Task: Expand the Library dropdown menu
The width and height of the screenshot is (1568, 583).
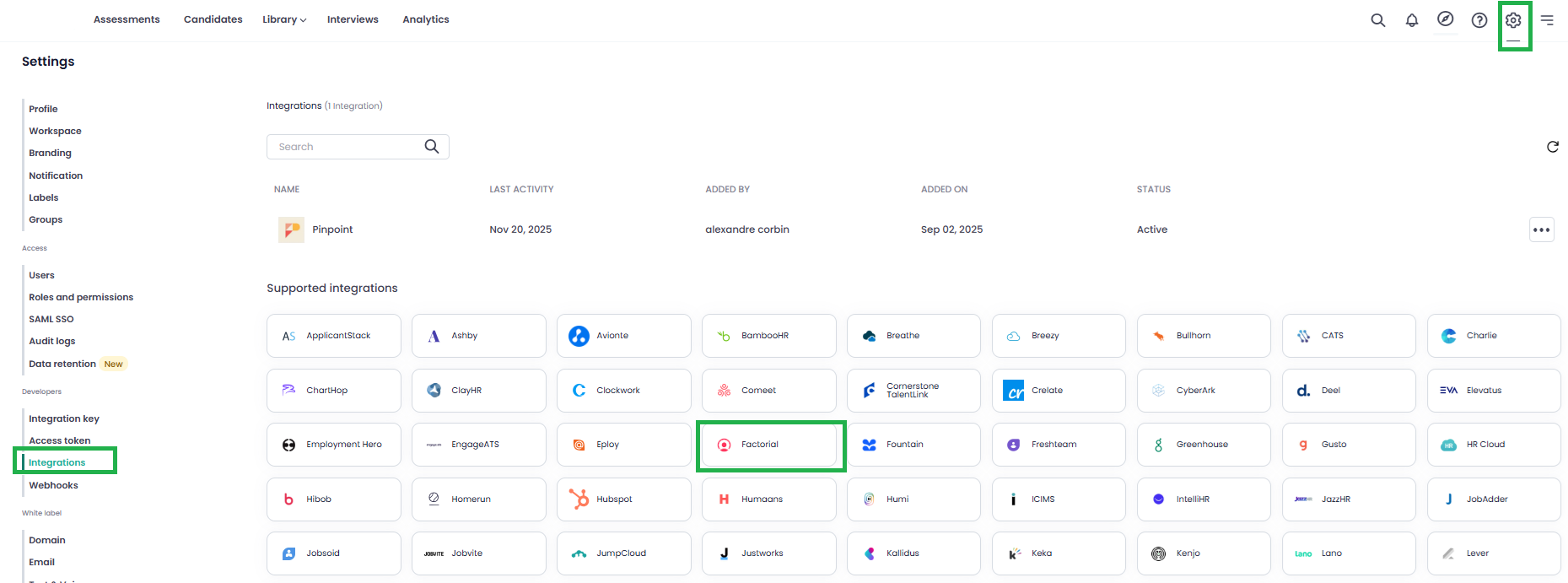Action: (284, 19)
